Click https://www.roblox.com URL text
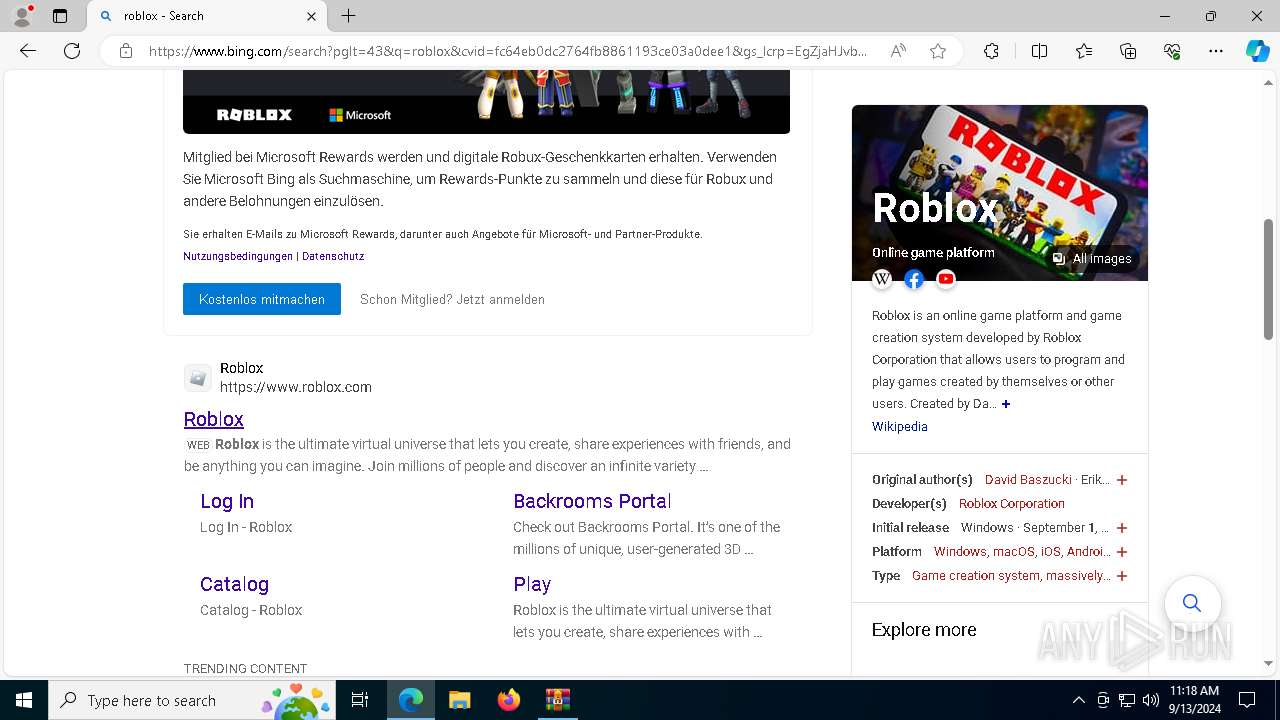1280x720 pixels. [x=296, y=387]
